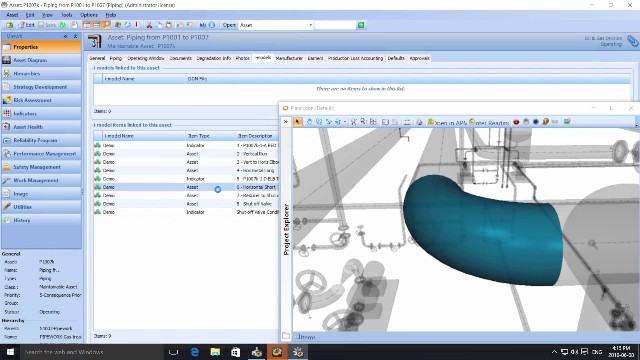Select the Horizontal Short row in i-model items
Image resolution: width=640 pixels, height=360 pixels.
click(x=186, y=187)
